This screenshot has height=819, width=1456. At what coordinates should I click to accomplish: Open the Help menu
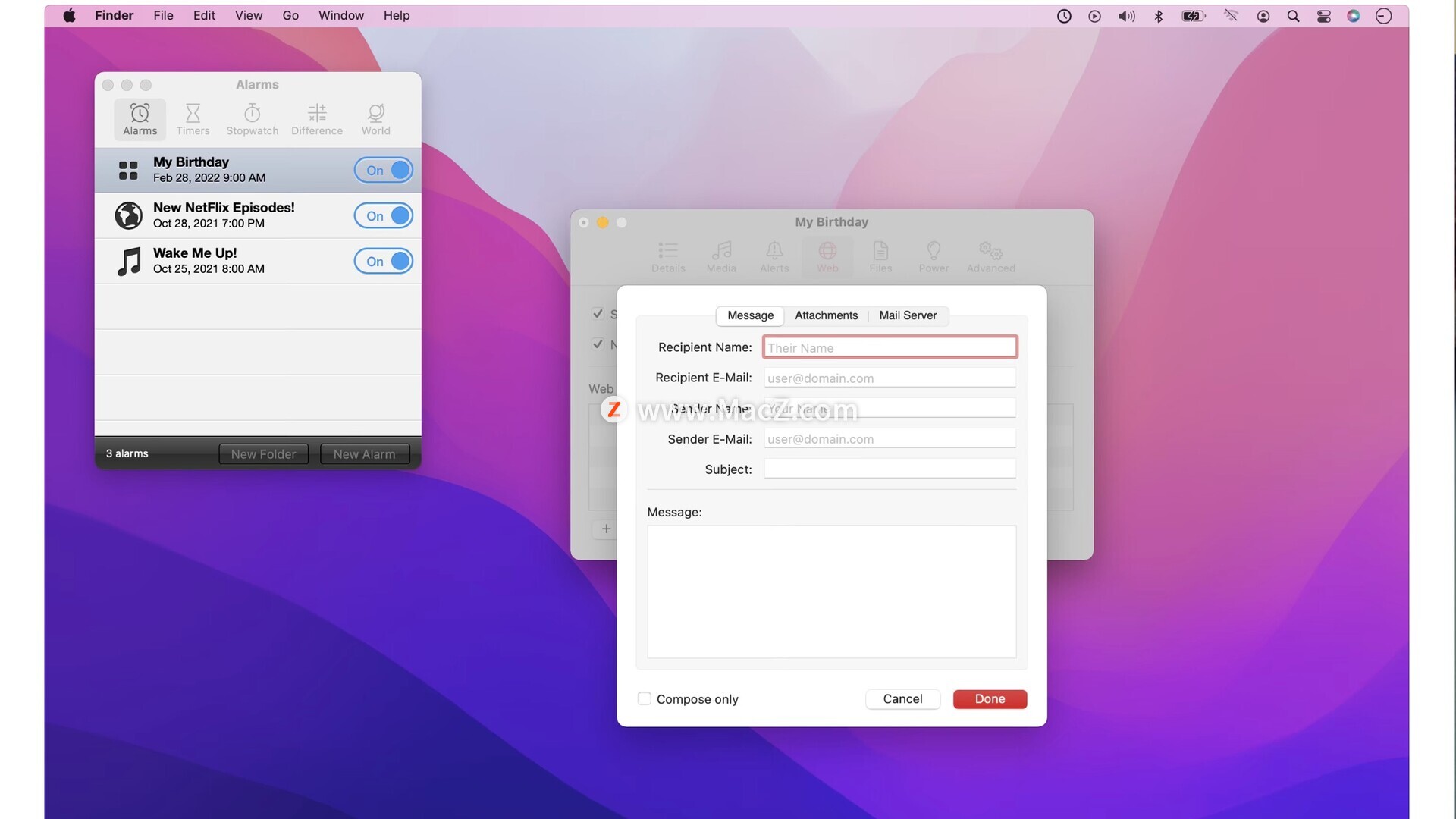(x=397, y=15)
